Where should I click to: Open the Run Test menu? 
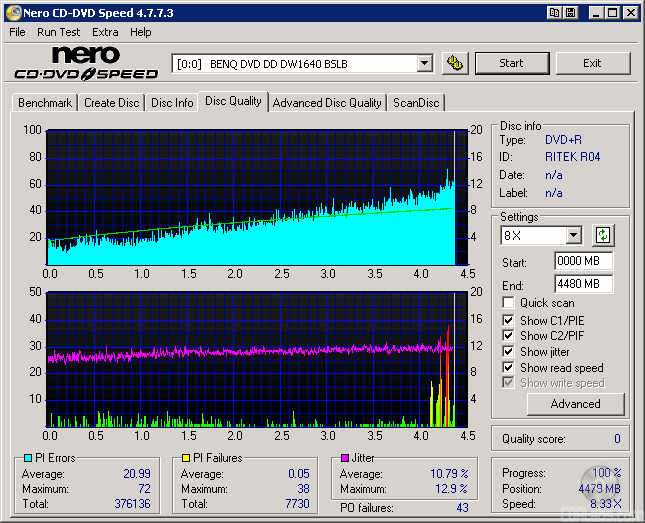point(59,32)
